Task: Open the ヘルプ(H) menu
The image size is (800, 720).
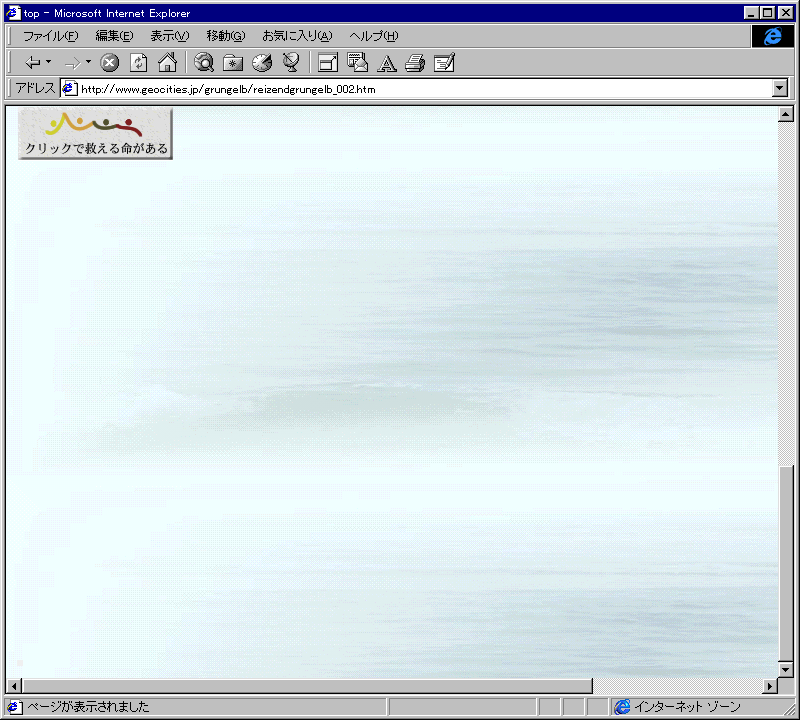Action: click(373, 36)
